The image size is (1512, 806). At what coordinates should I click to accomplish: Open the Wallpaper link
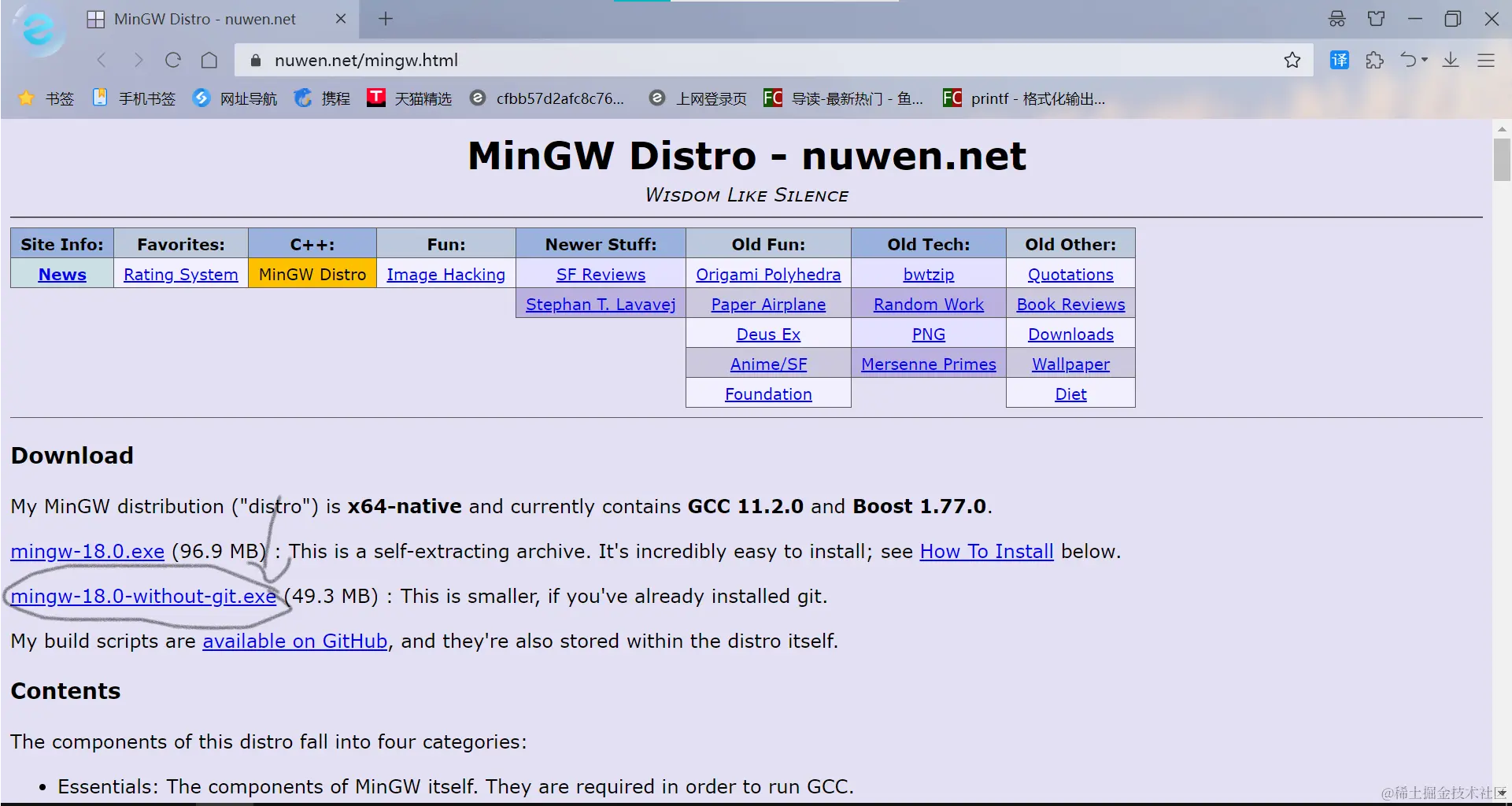tap(1070, 364)
